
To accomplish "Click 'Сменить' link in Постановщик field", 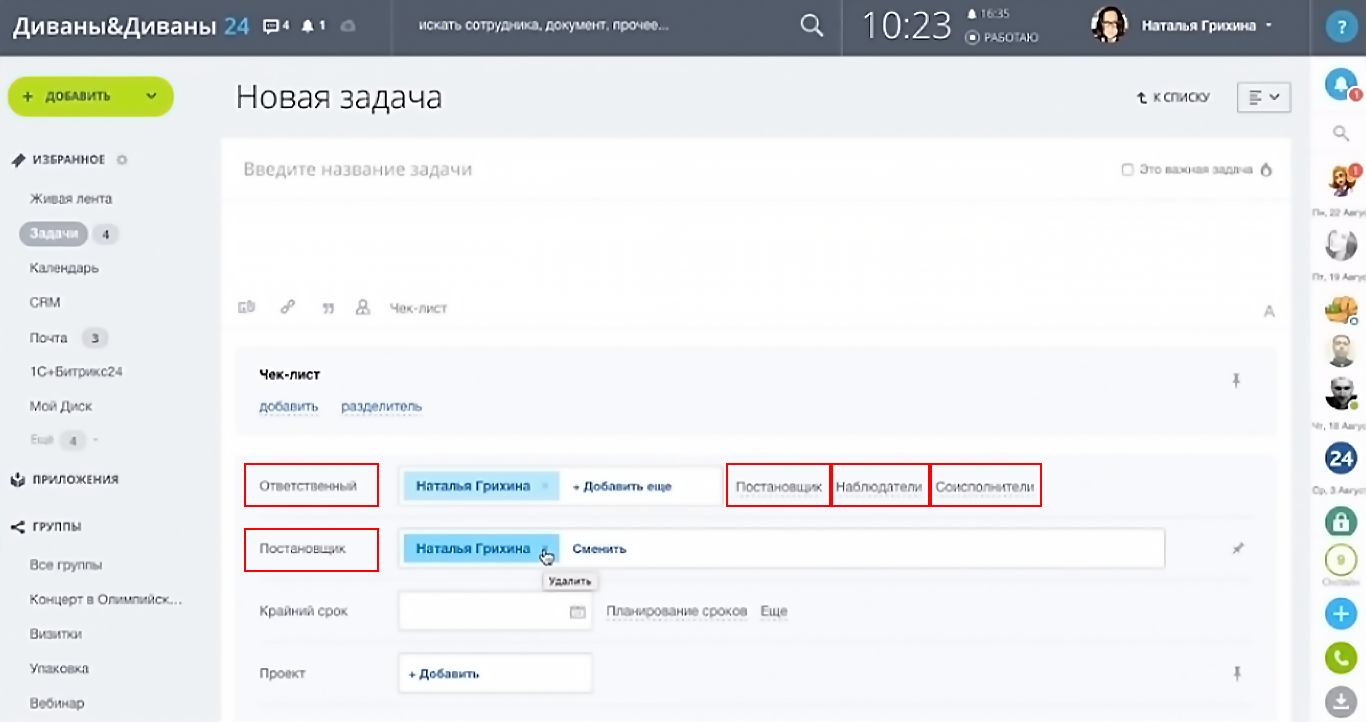I will point(599,549).
